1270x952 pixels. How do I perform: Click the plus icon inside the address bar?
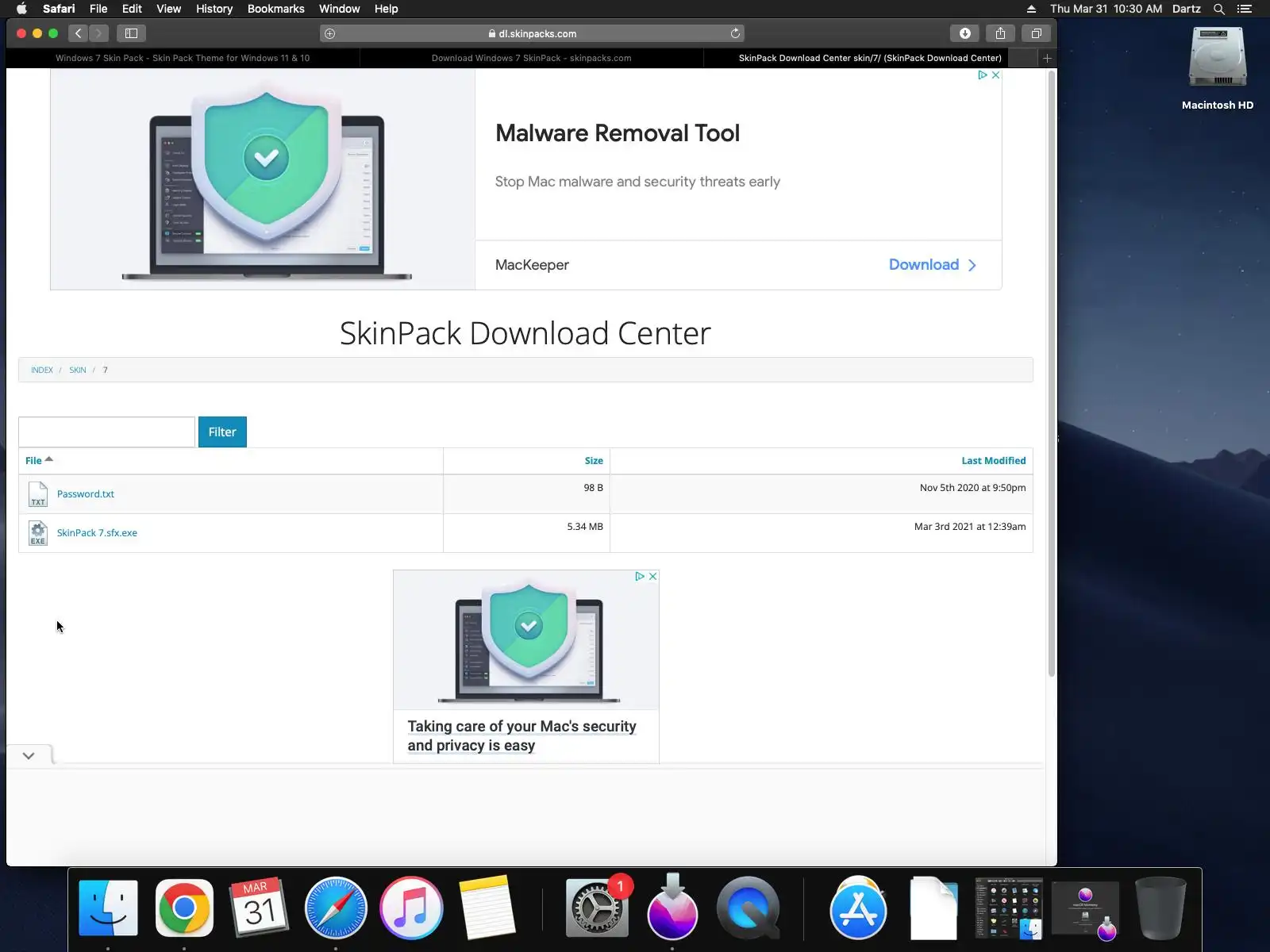330,33
